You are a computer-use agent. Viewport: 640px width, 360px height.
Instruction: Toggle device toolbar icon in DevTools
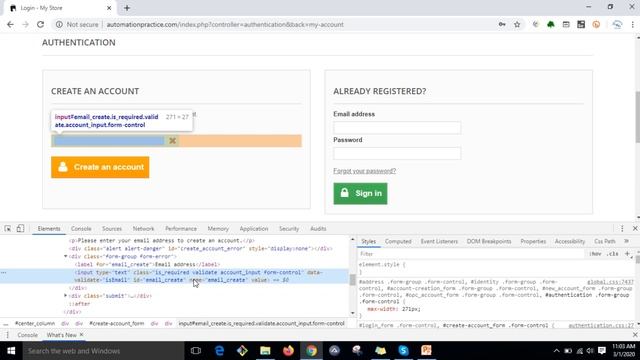[x=20, y=229]
